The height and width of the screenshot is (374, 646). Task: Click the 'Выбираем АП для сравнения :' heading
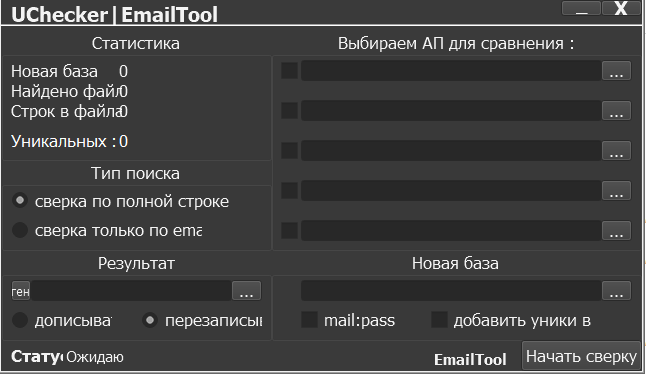(456, 43)
